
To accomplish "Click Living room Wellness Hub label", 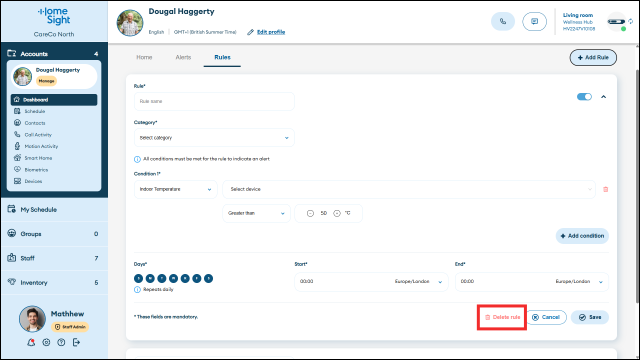I will pos(579,22).
